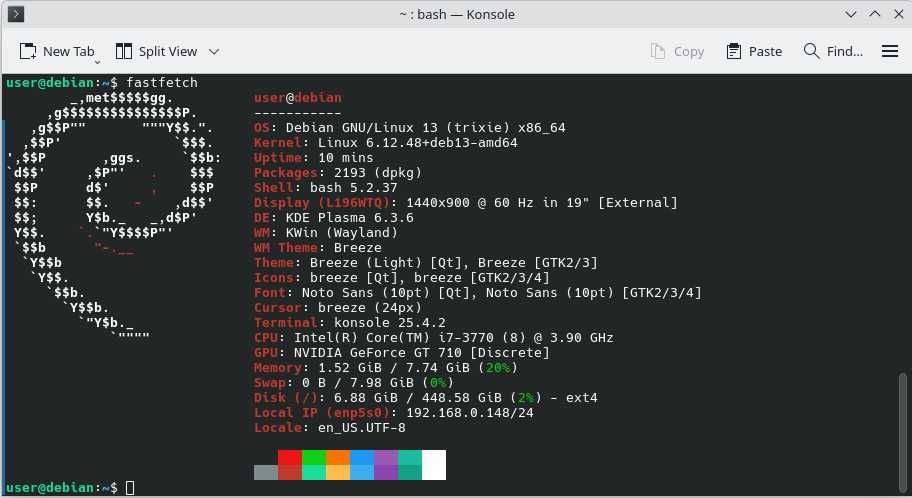912x498 pixels.
Task: Click the Terminal value 'konsole 25.4.2'
Action: (x=390, y=322)
